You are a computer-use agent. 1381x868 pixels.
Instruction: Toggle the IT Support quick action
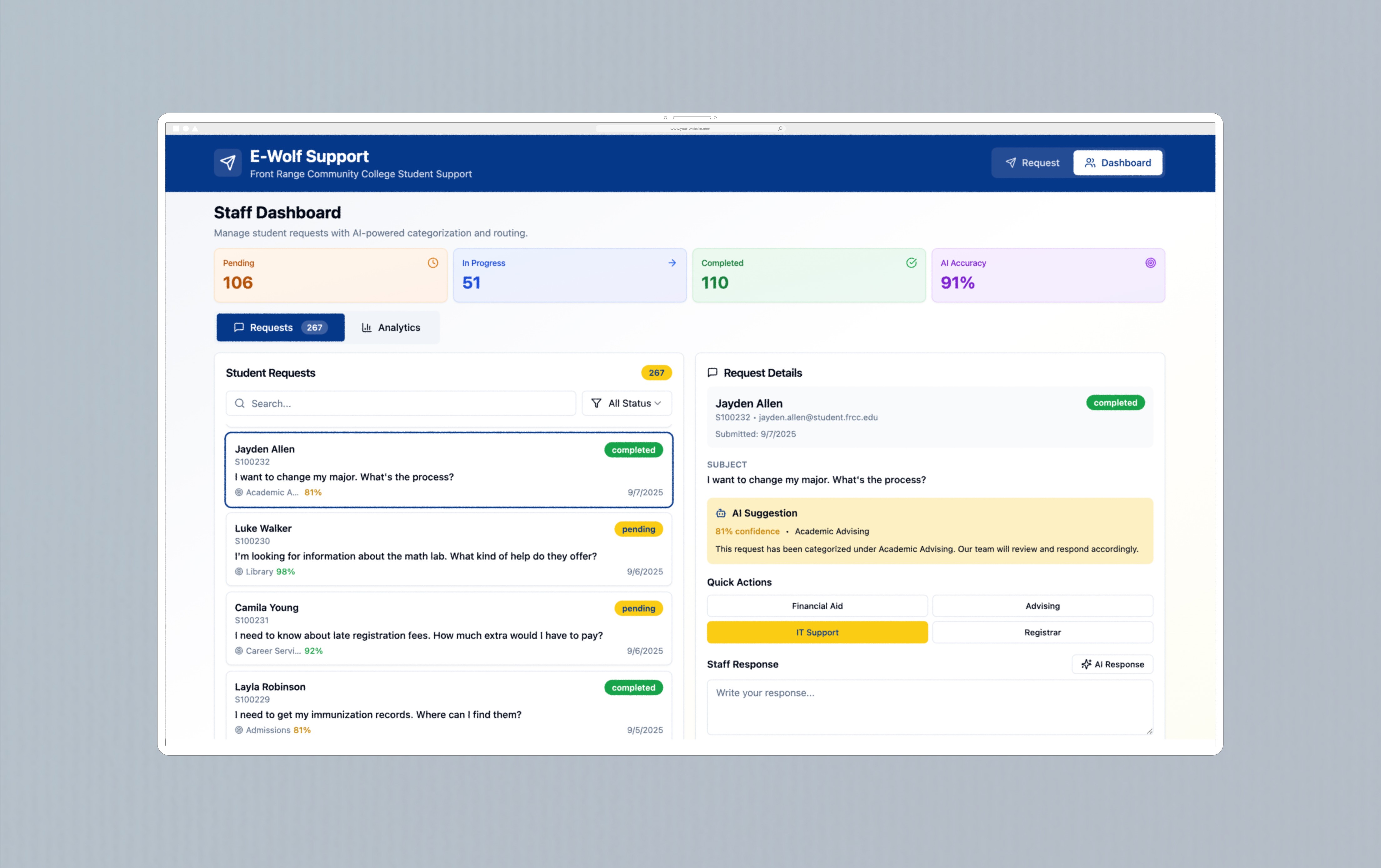[817, 632]
